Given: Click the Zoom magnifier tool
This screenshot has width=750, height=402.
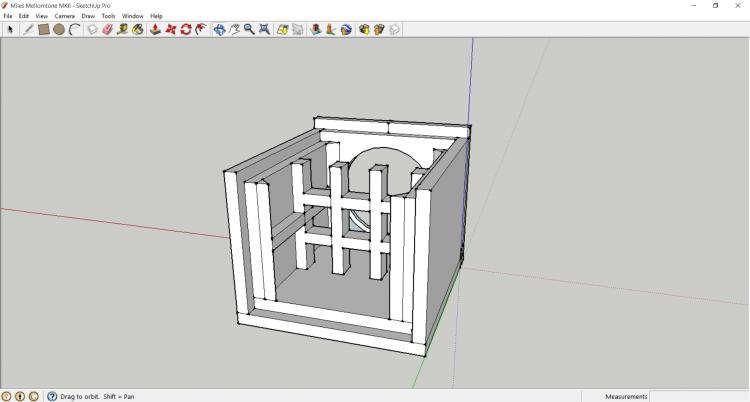Looking at the screenshot, I should pyautogui.click(x=249, y=30).
